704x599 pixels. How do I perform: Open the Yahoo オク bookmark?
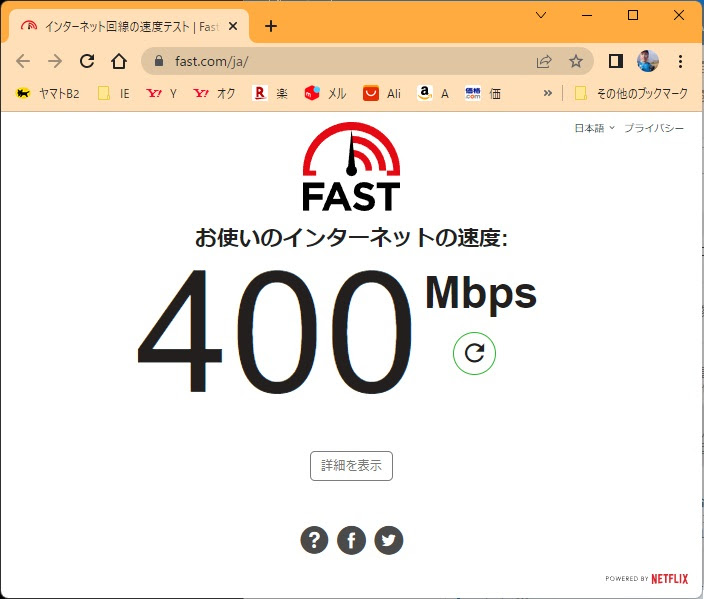(x=214, y=93)
